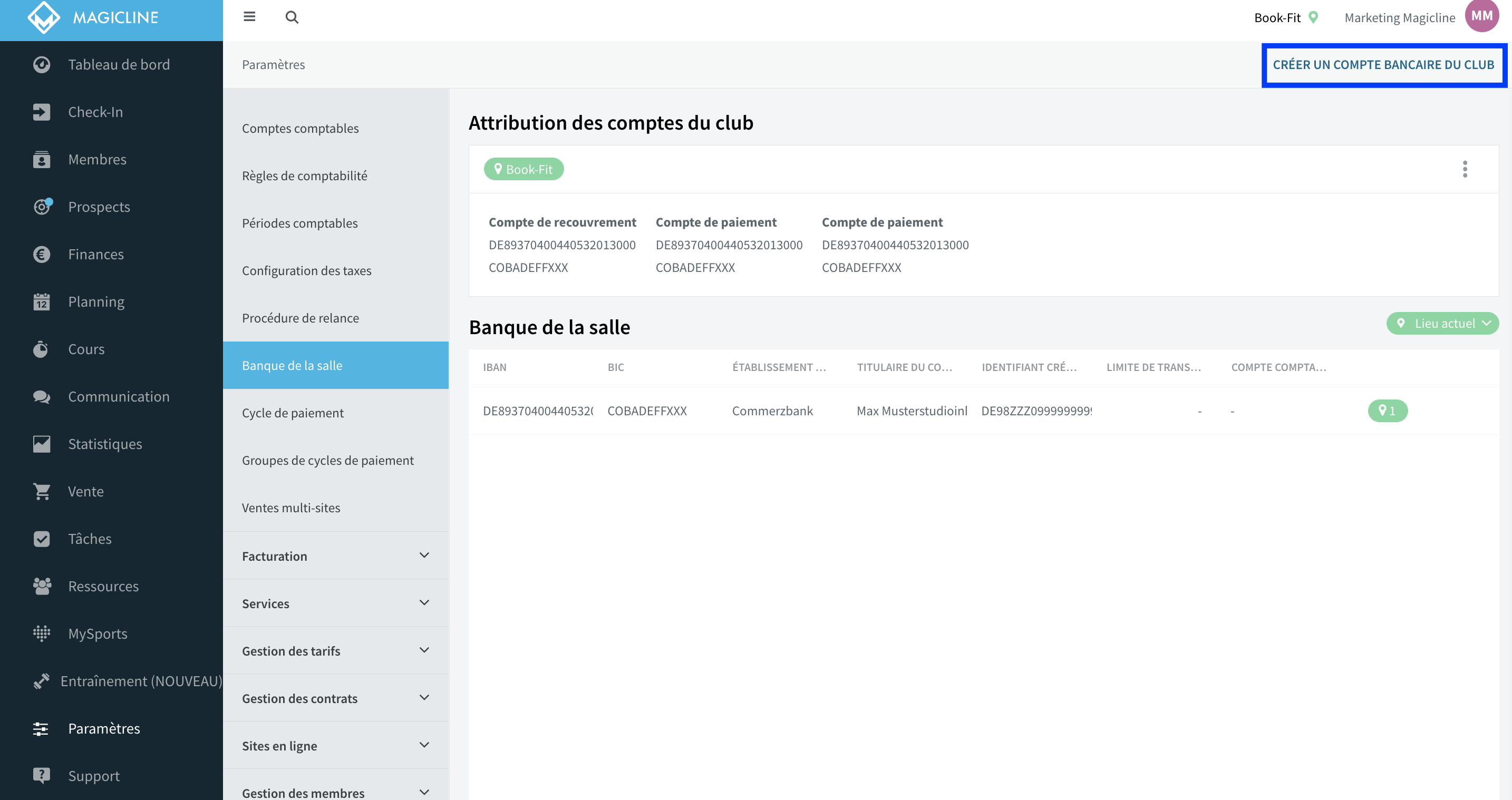Select the COBADEFFXXX cell in bank table
This screenshot has height=800, width=1512.
(647, 411)
